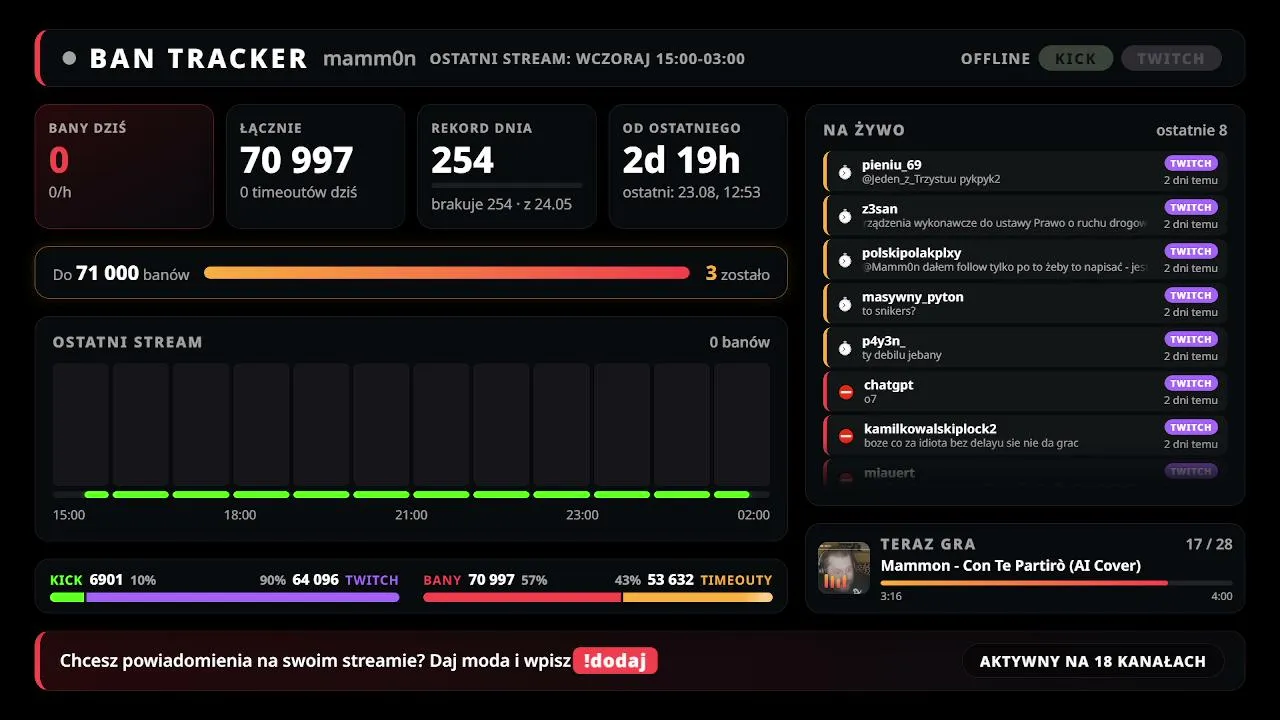Click the first chart bar at 15:00
Image resolution: width=1280 pixels, height=720 pixels.
coord(81,425)
